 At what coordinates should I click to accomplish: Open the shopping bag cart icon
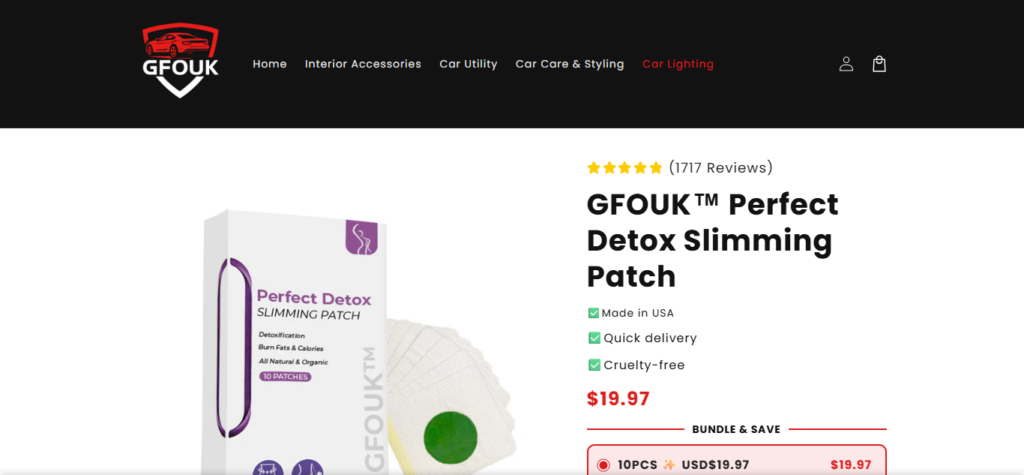pyautogui.click(x=879, y=64)
